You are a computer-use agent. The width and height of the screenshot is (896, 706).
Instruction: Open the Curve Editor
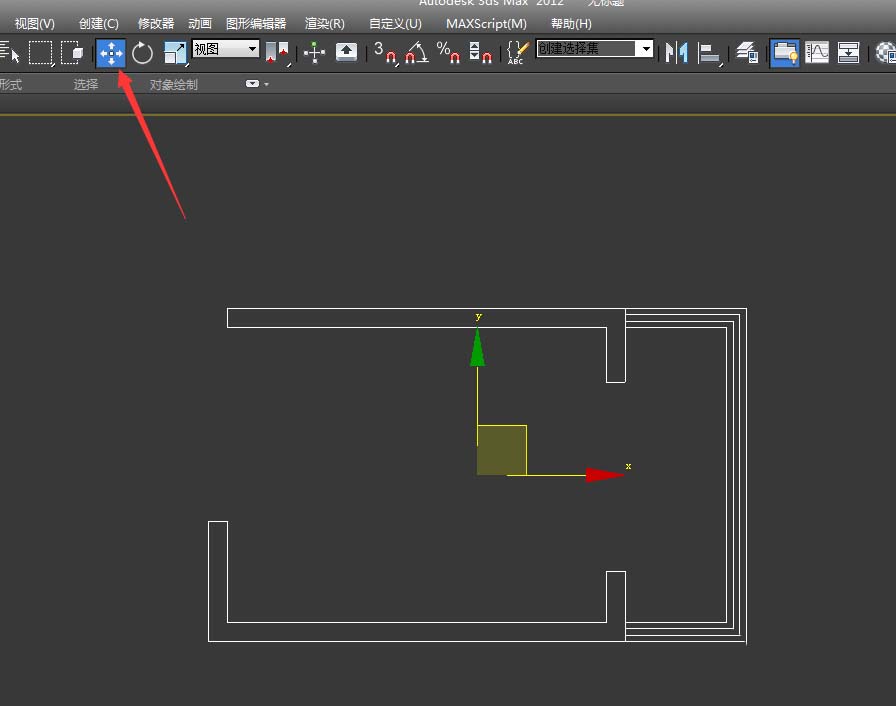(x=817, y=53)
